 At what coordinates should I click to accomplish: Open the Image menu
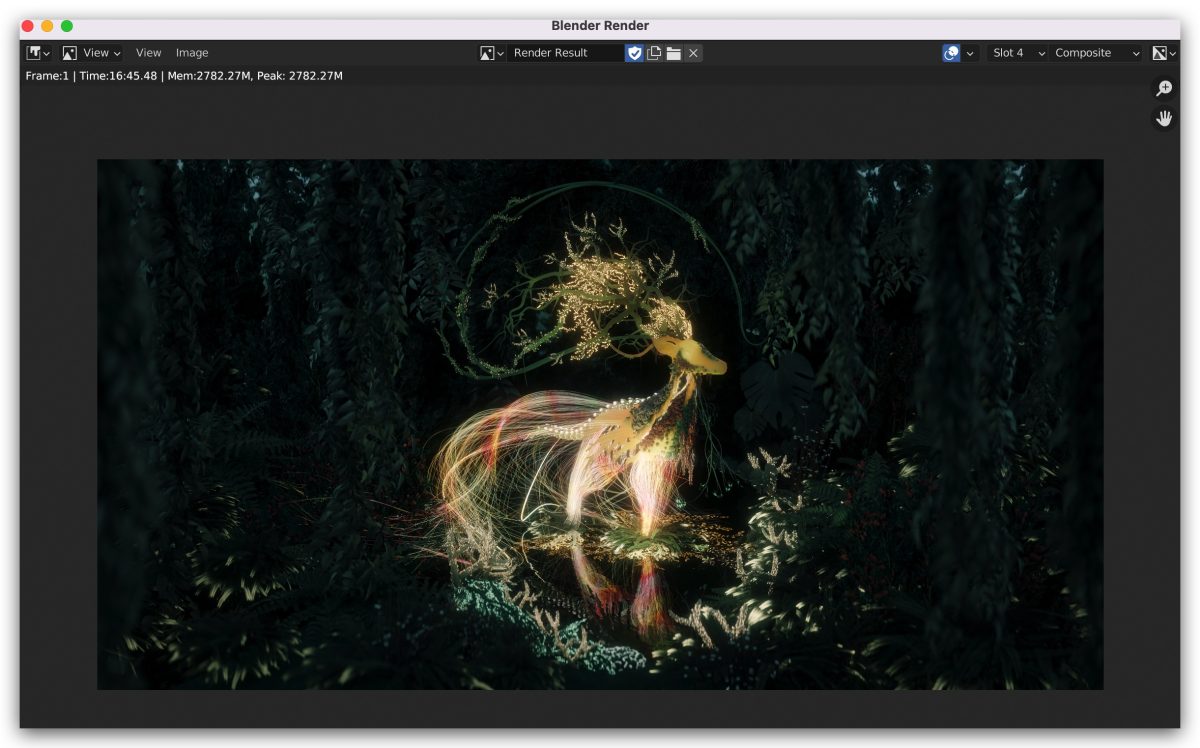192,53
